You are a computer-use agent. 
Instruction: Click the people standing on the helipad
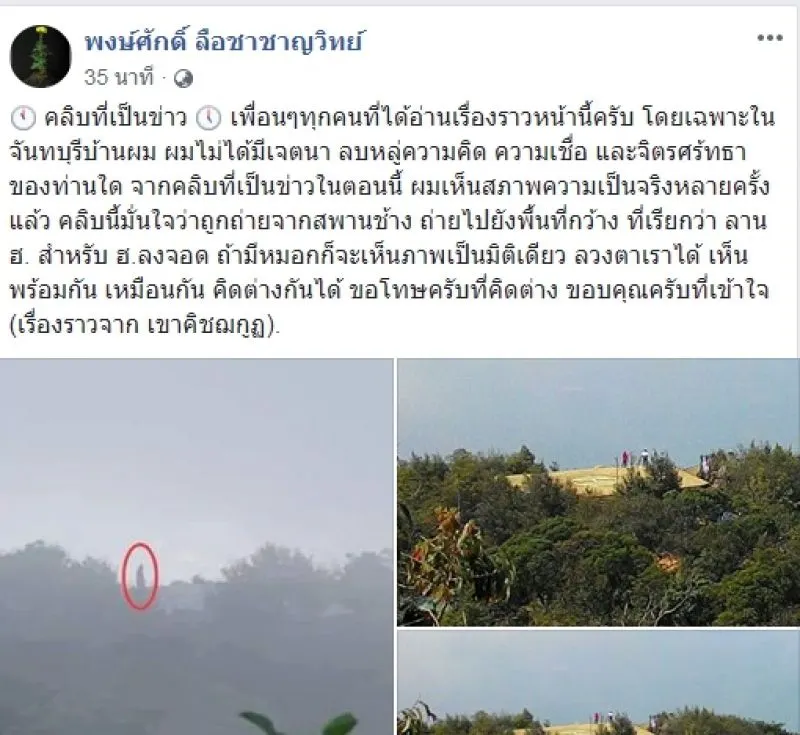point(634,457)
